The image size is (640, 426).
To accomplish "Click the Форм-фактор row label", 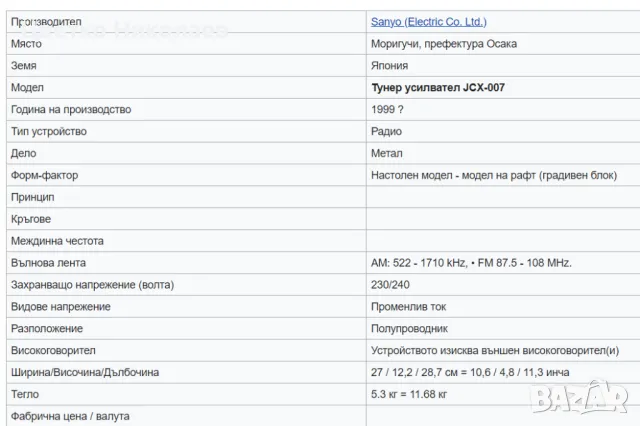I will point(44,175).
